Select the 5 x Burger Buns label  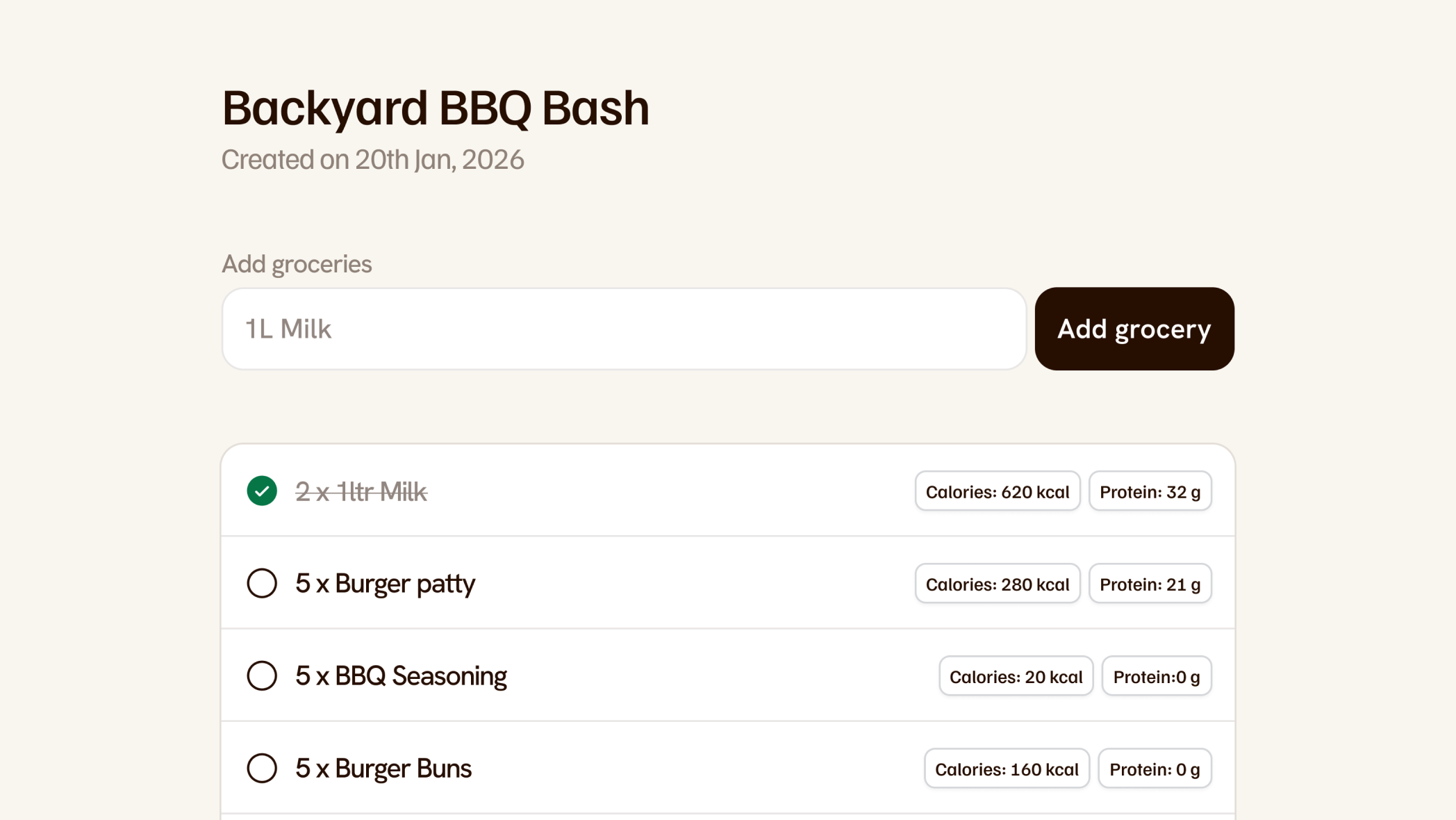pos(383,769)
